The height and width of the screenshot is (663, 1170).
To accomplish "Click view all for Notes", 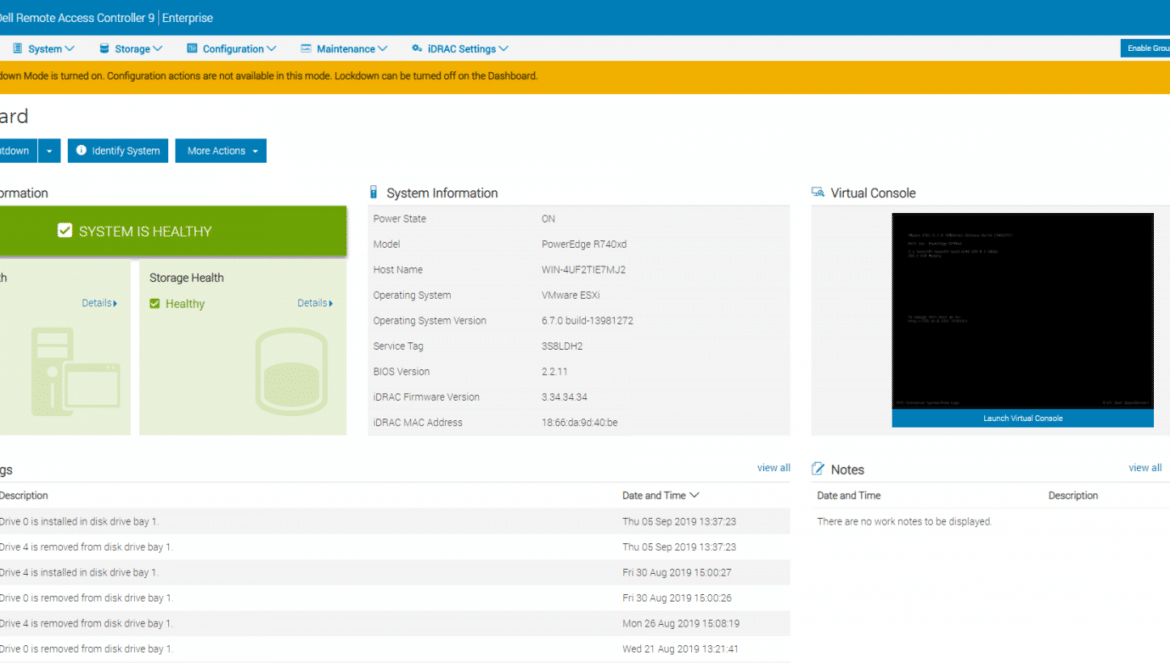I will point(1145,468).
